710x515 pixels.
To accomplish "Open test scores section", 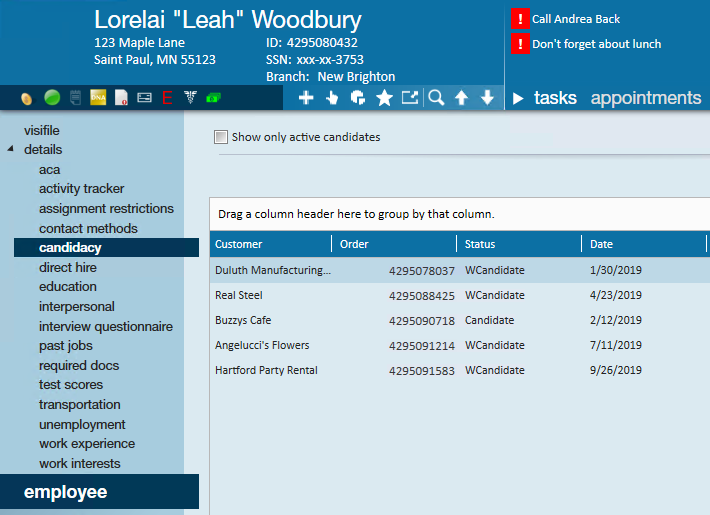I will [x=71, y=385].
